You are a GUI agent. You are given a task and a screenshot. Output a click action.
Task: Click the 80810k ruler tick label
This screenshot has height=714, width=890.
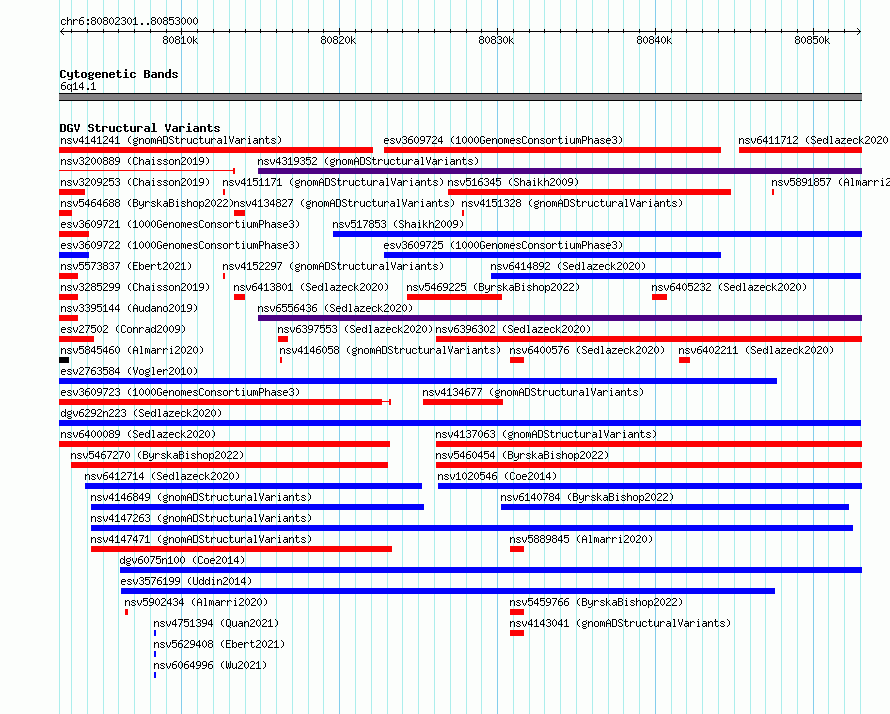pyautogui.click(x=180, y=40)
